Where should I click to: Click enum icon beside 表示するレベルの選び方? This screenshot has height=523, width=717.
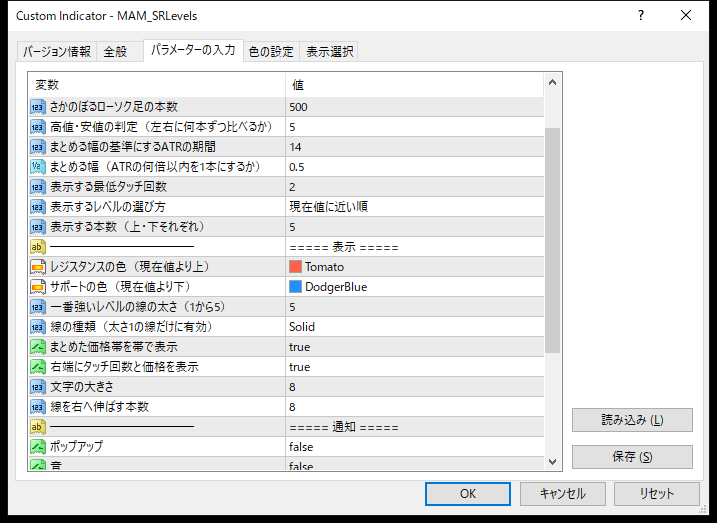pos(38,207)
